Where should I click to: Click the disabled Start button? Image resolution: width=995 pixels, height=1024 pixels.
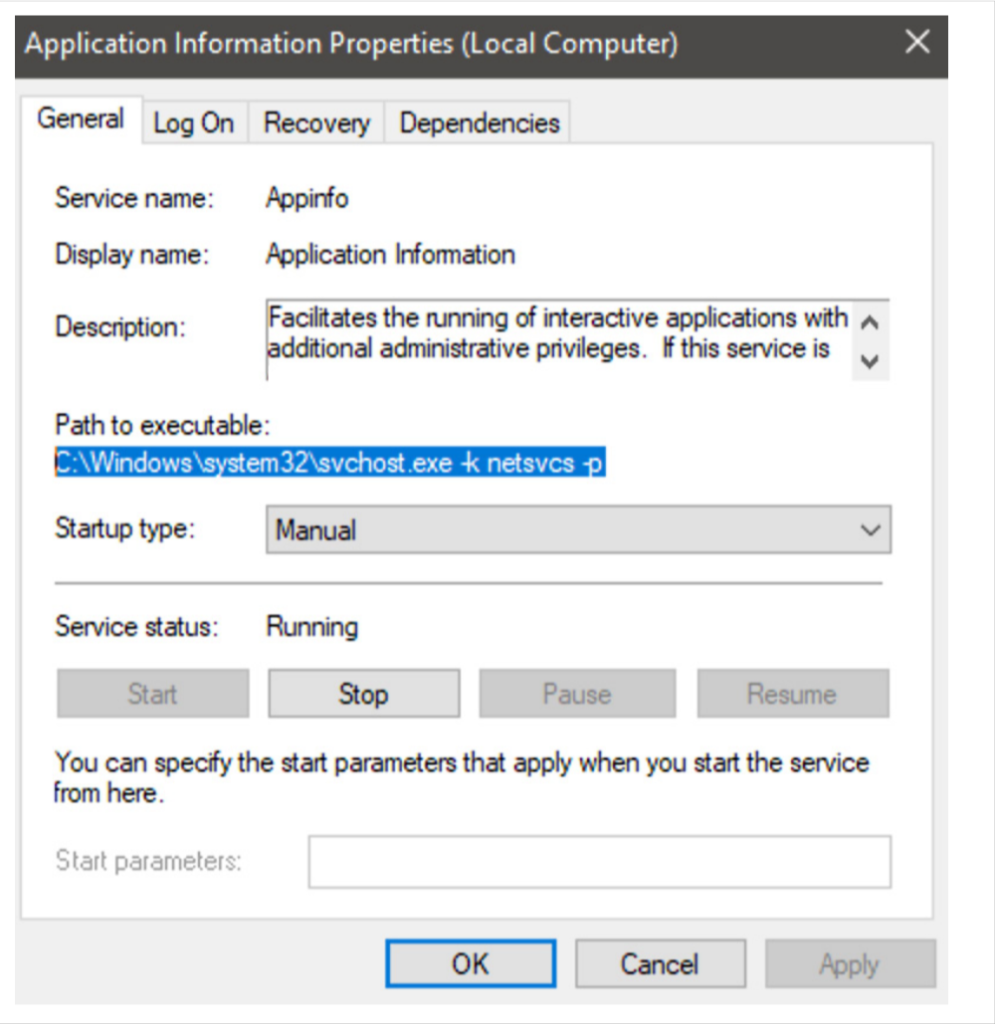pyautogui.click(x=151, y=692)
